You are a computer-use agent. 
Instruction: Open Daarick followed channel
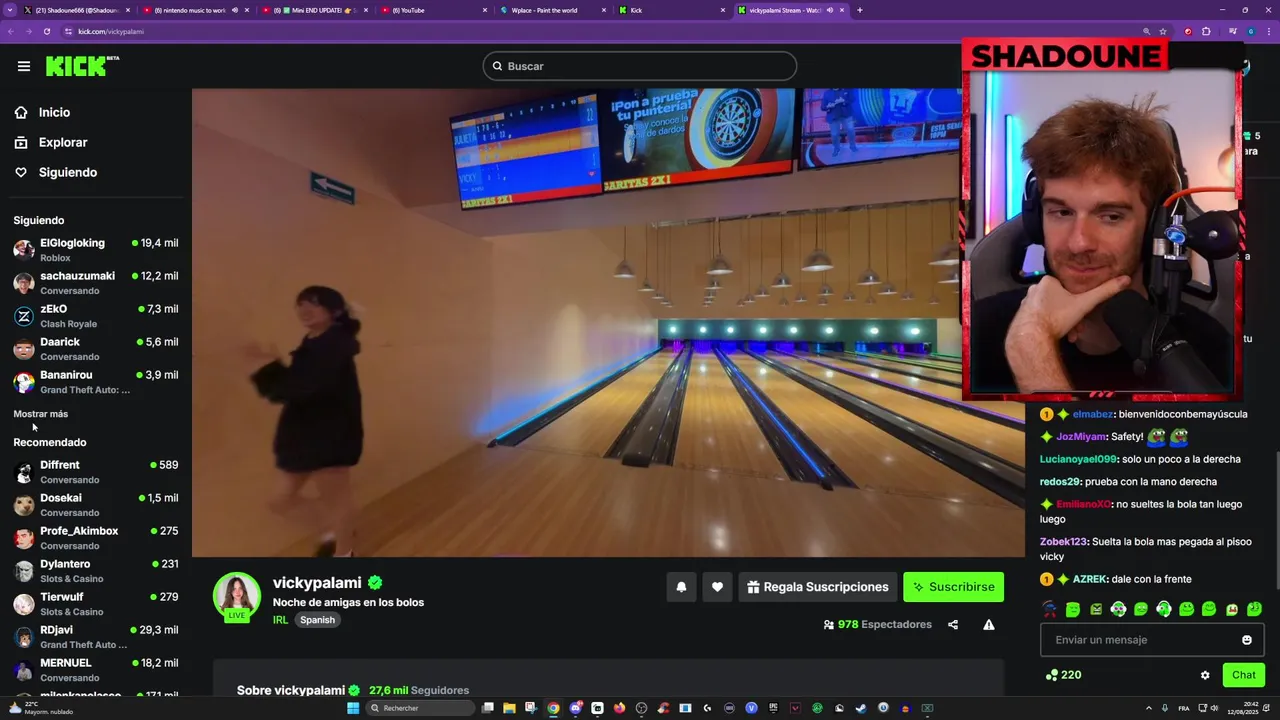(96, 349)
